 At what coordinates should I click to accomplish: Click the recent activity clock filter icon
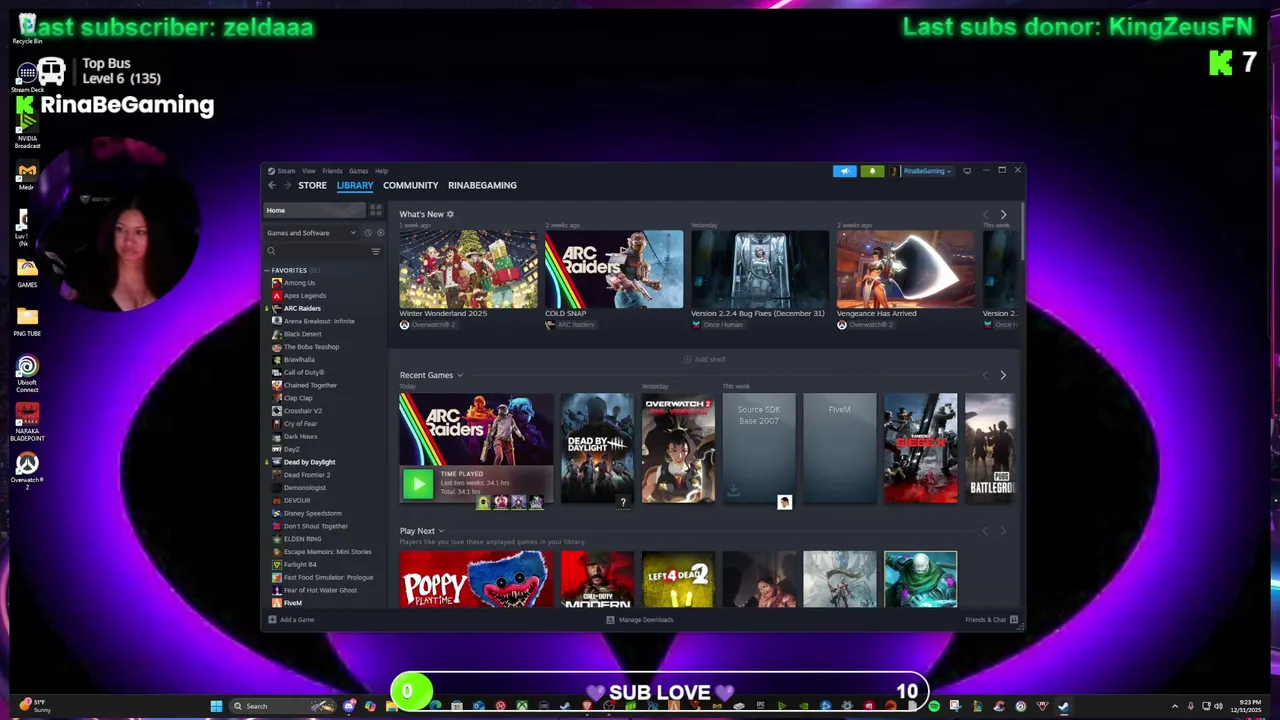click(x=368, y=233)
